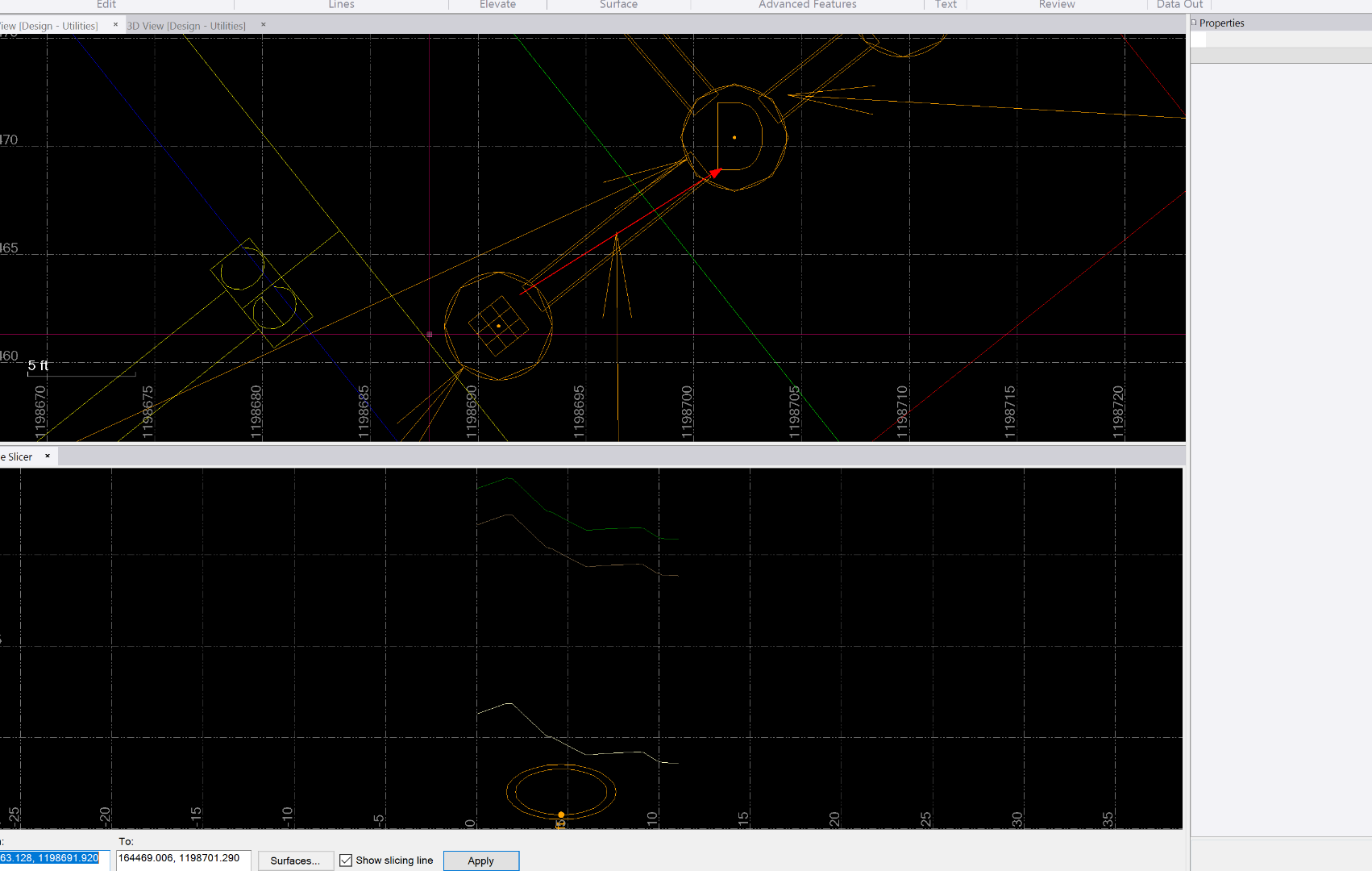The image size is (1372, 871).
Task: Select the Slicer view tab
Action: [x=17, y=457]
